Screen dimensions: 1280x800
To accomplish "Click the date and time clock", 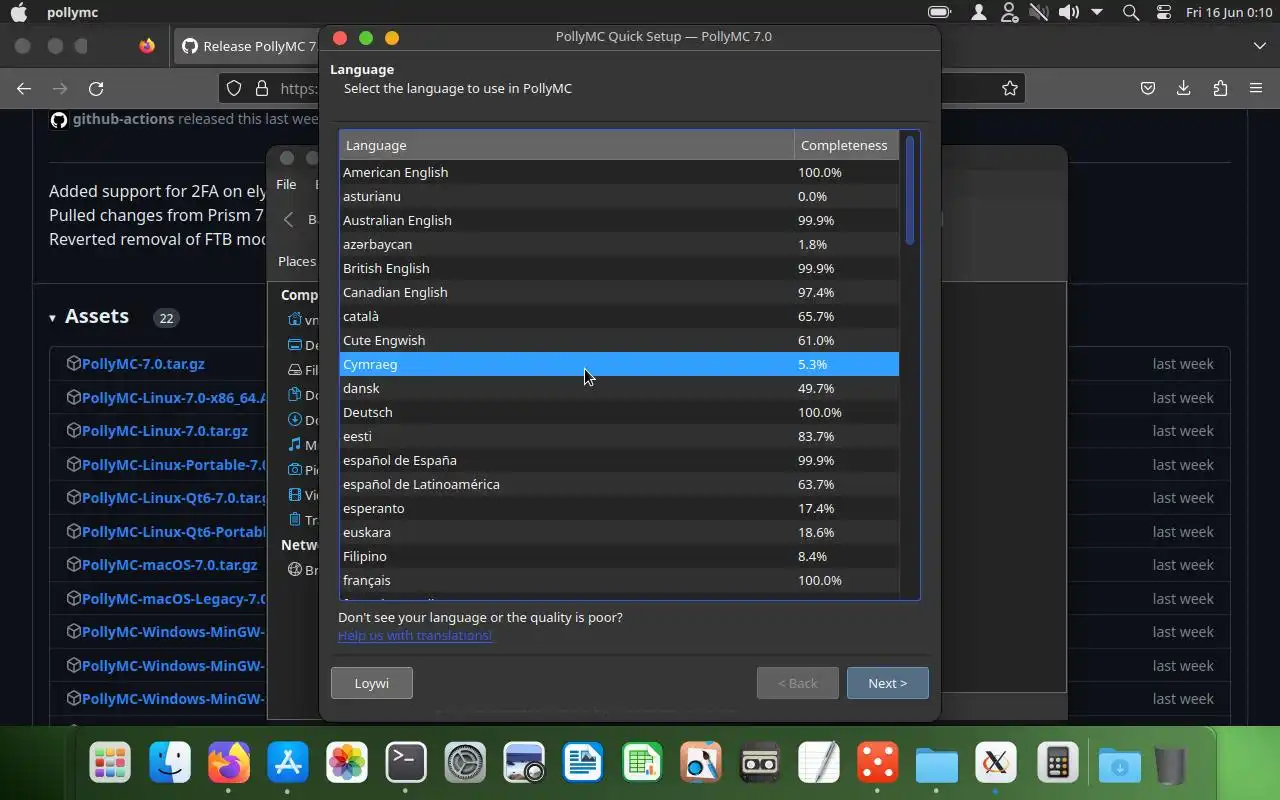I will pyautogui.click(x=1227, y=13).
